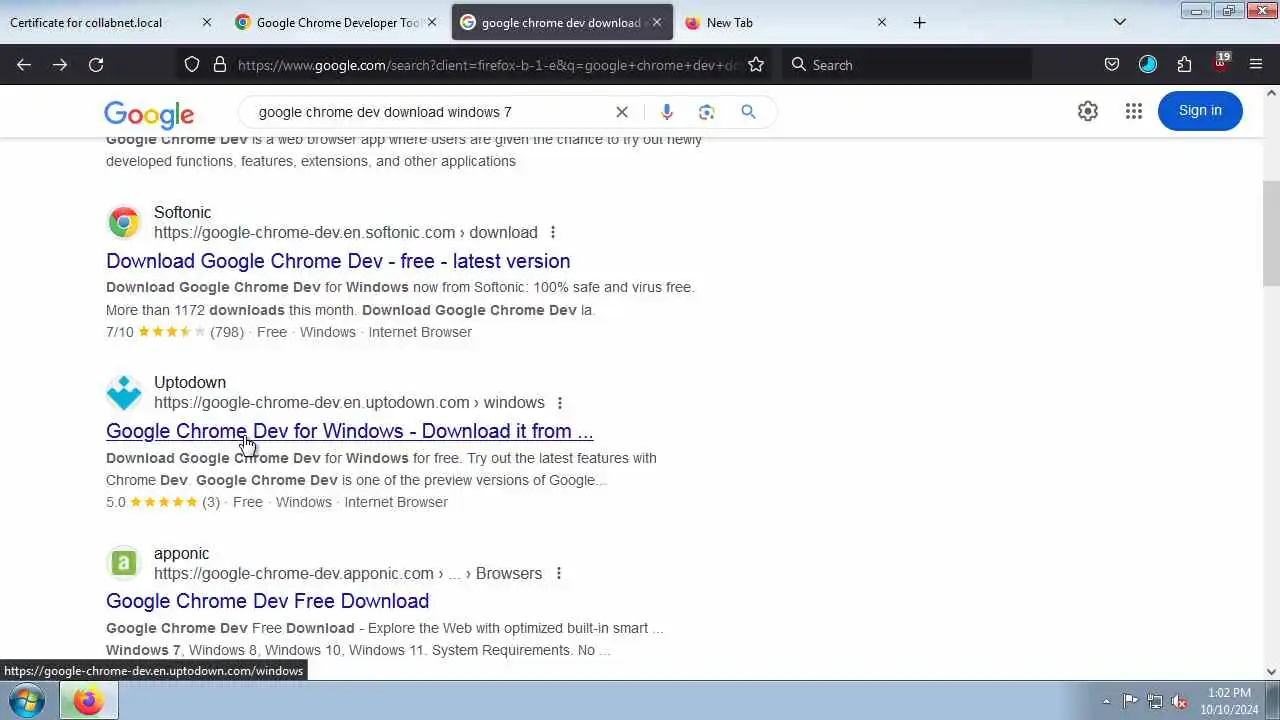This screenshot has width=1280, height=720.
Task: Open the red extension with badge 19
Action: click(1220, 65)
